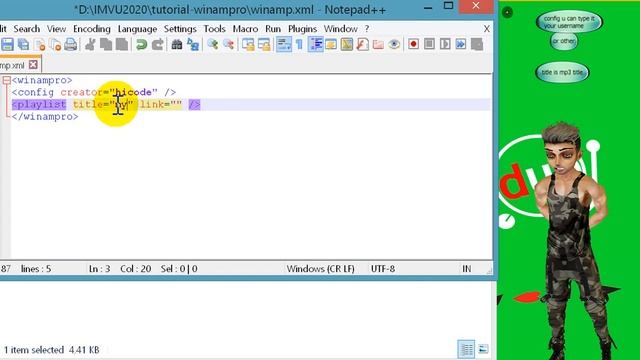Viewport: 640px width, 360px height.
Task: Switch Explorer to large icons view
Action: click(483, 349)
